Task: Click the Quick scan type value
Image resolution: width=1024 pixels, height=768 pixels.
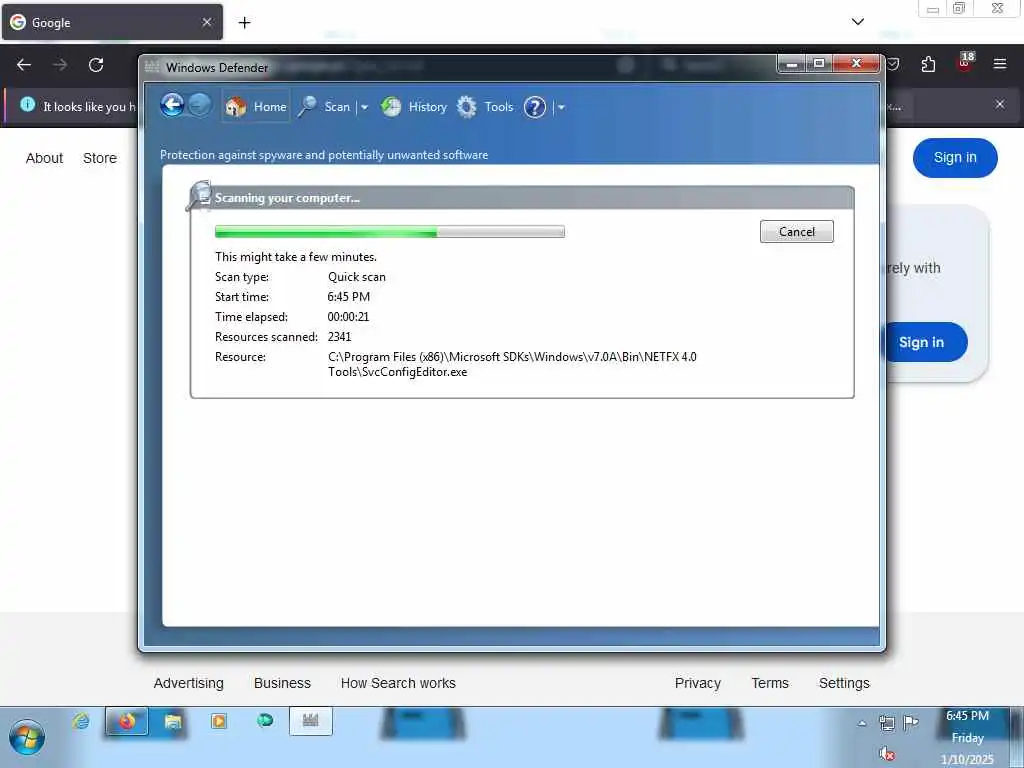Action: point(357,277)
